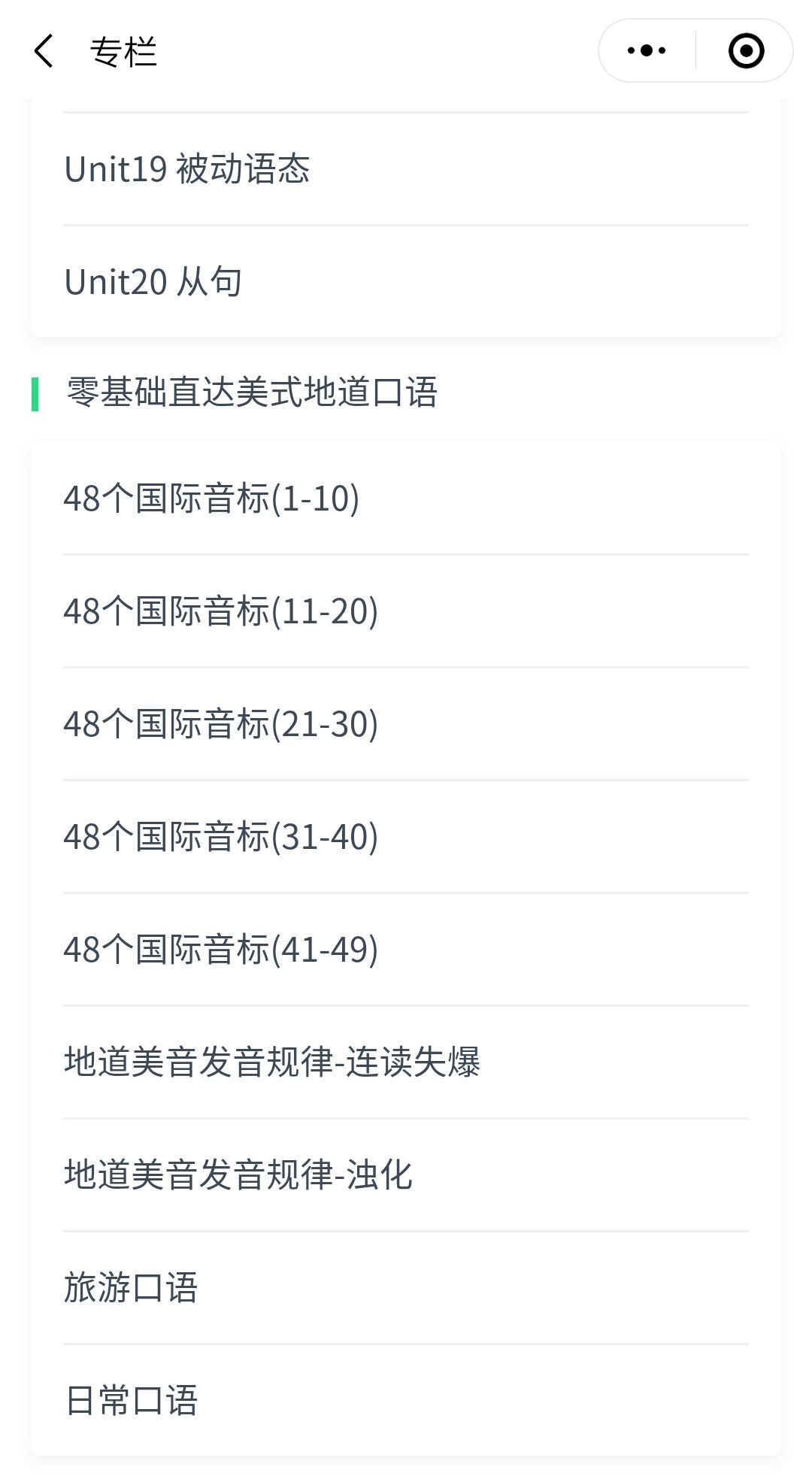
Task: Tap the back arrow icon
Action: click(44, 51)
